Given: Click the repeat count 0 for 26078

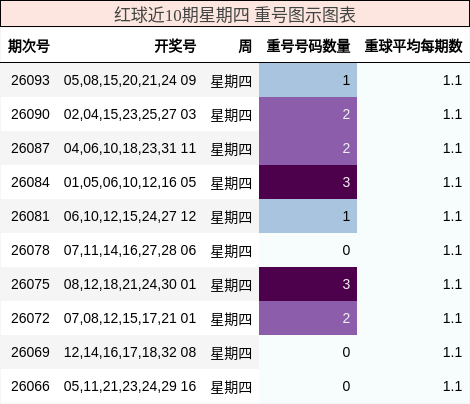Looking at the screenshot, I should point(308,250).
